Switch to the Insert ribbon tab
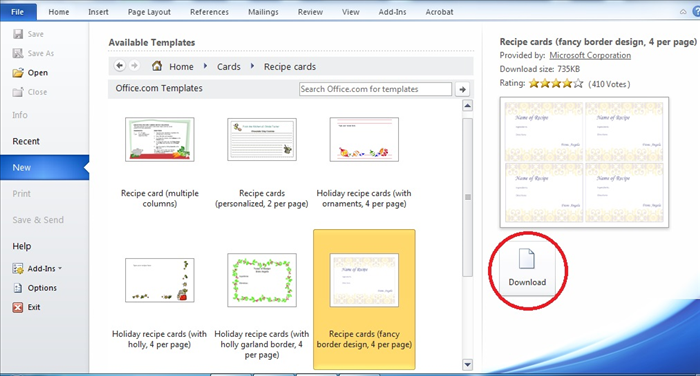 [x=98, y=12]
